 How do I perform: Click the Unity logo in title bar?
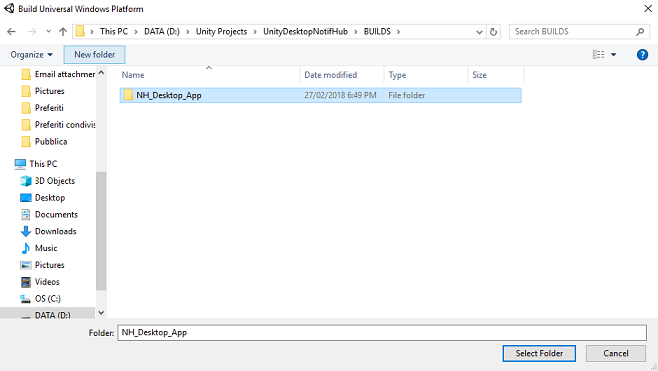tap(9, 8)
